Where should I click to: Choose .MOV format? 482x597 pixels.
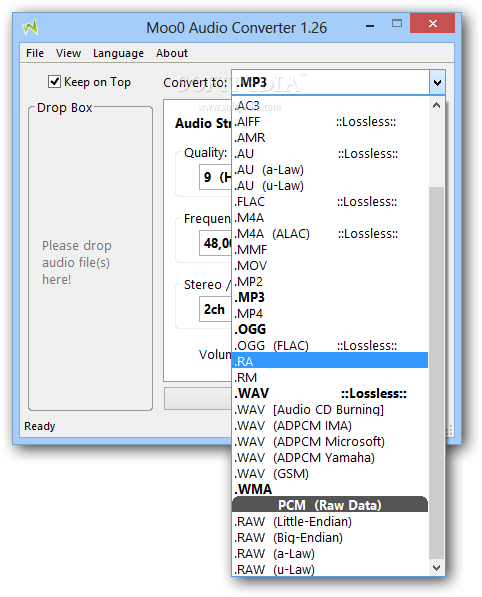[x=330, y=265]
